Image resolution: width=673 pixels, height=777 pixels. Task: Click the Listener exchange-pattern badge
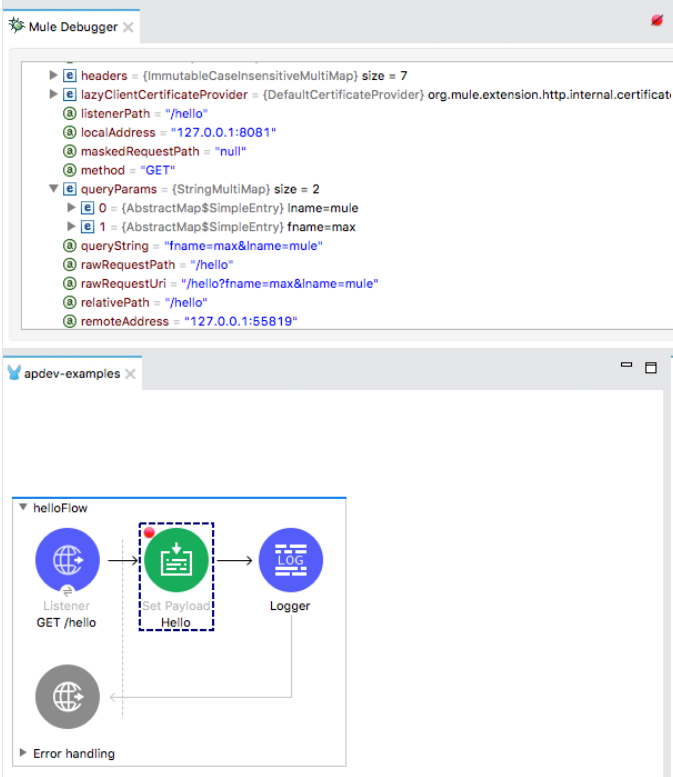[x=67, y=591]
